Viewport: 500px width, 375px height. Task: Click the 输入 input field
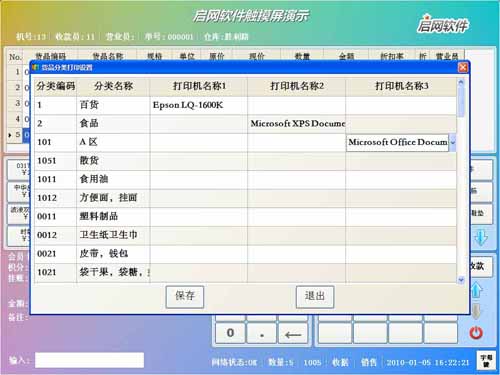pyautogui.click(x=89, y=360)
